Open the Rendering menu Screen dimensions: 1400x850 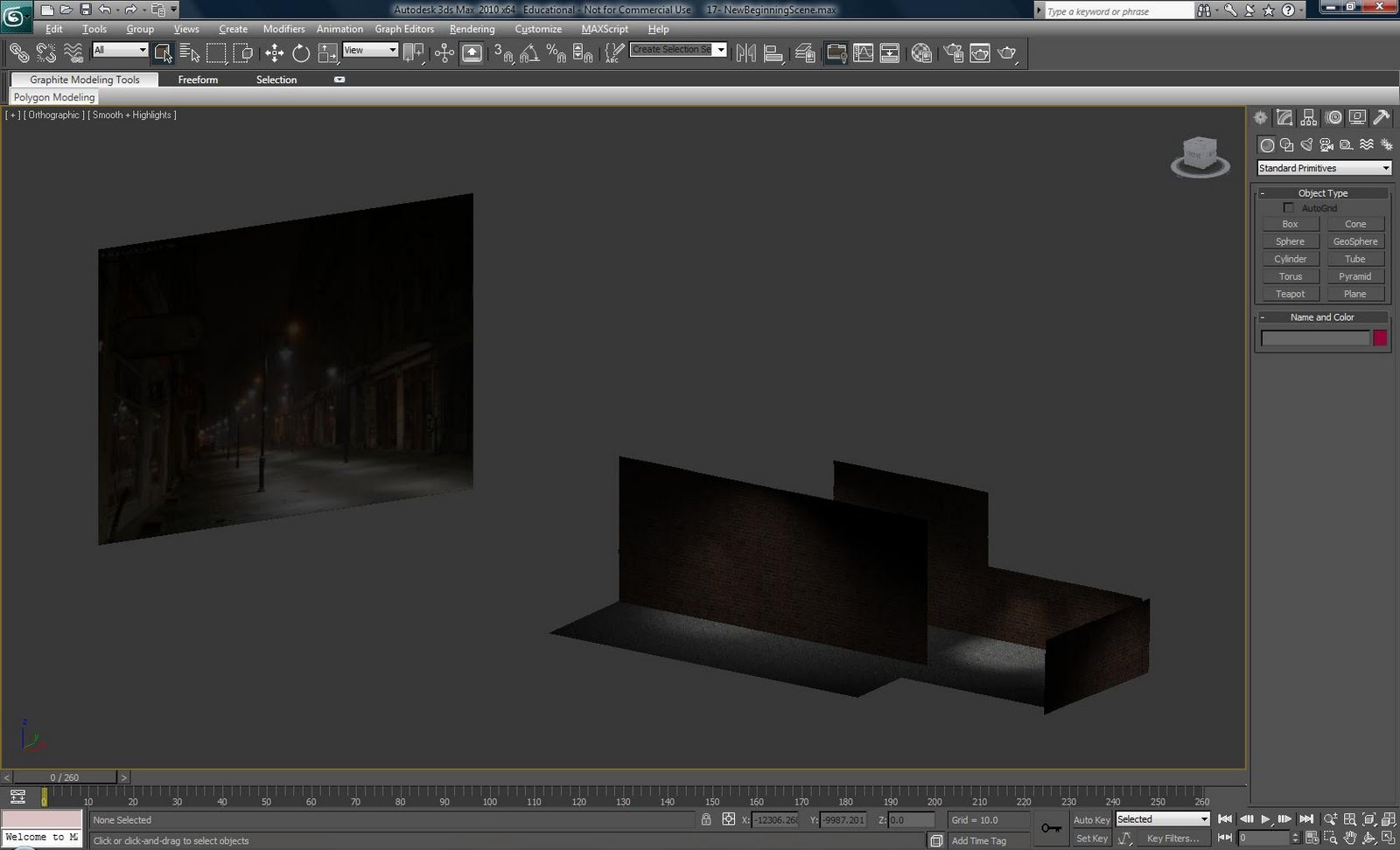[x=472, y=29]
